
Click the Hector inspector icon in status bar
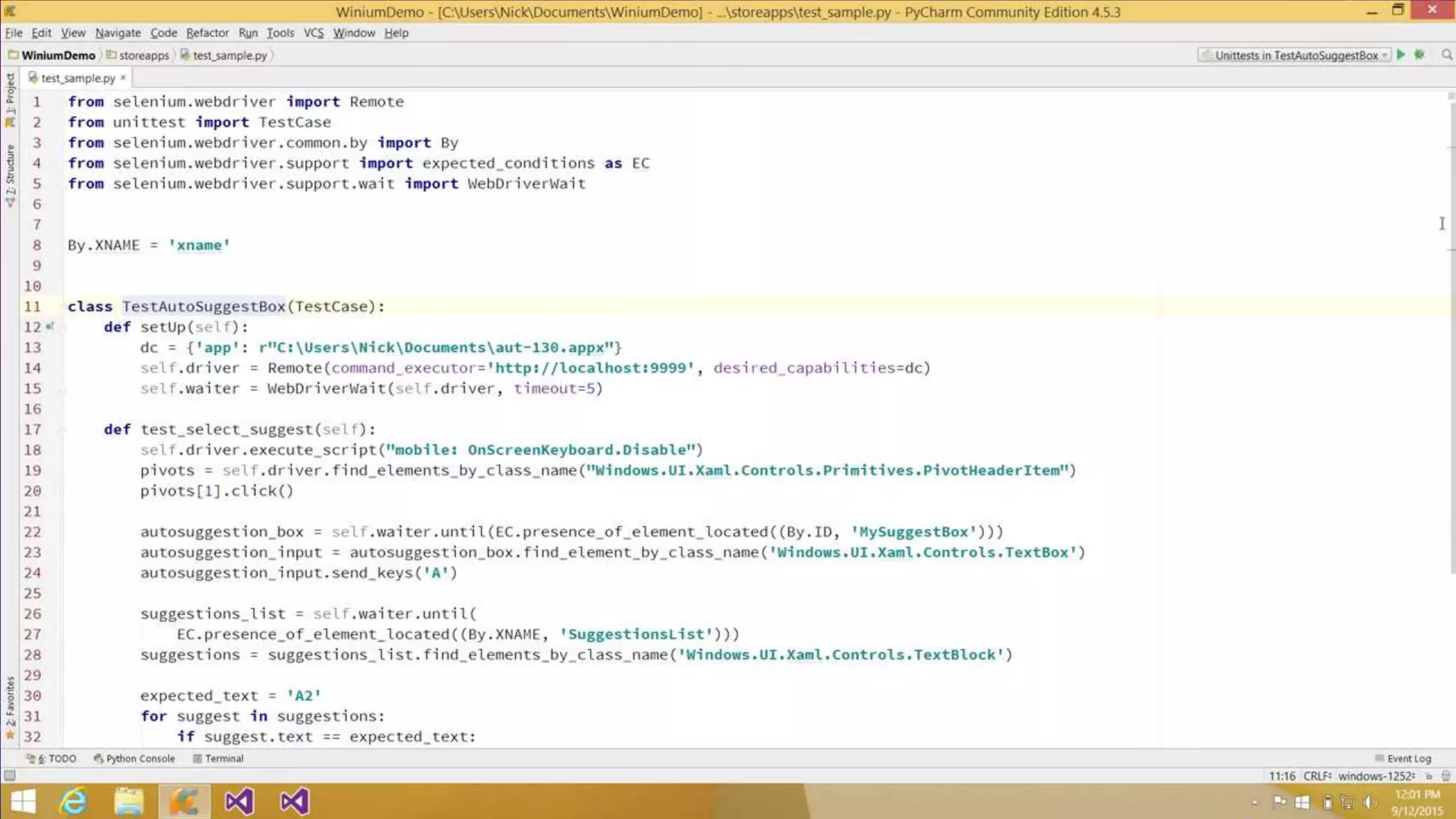coord(1445,776)
